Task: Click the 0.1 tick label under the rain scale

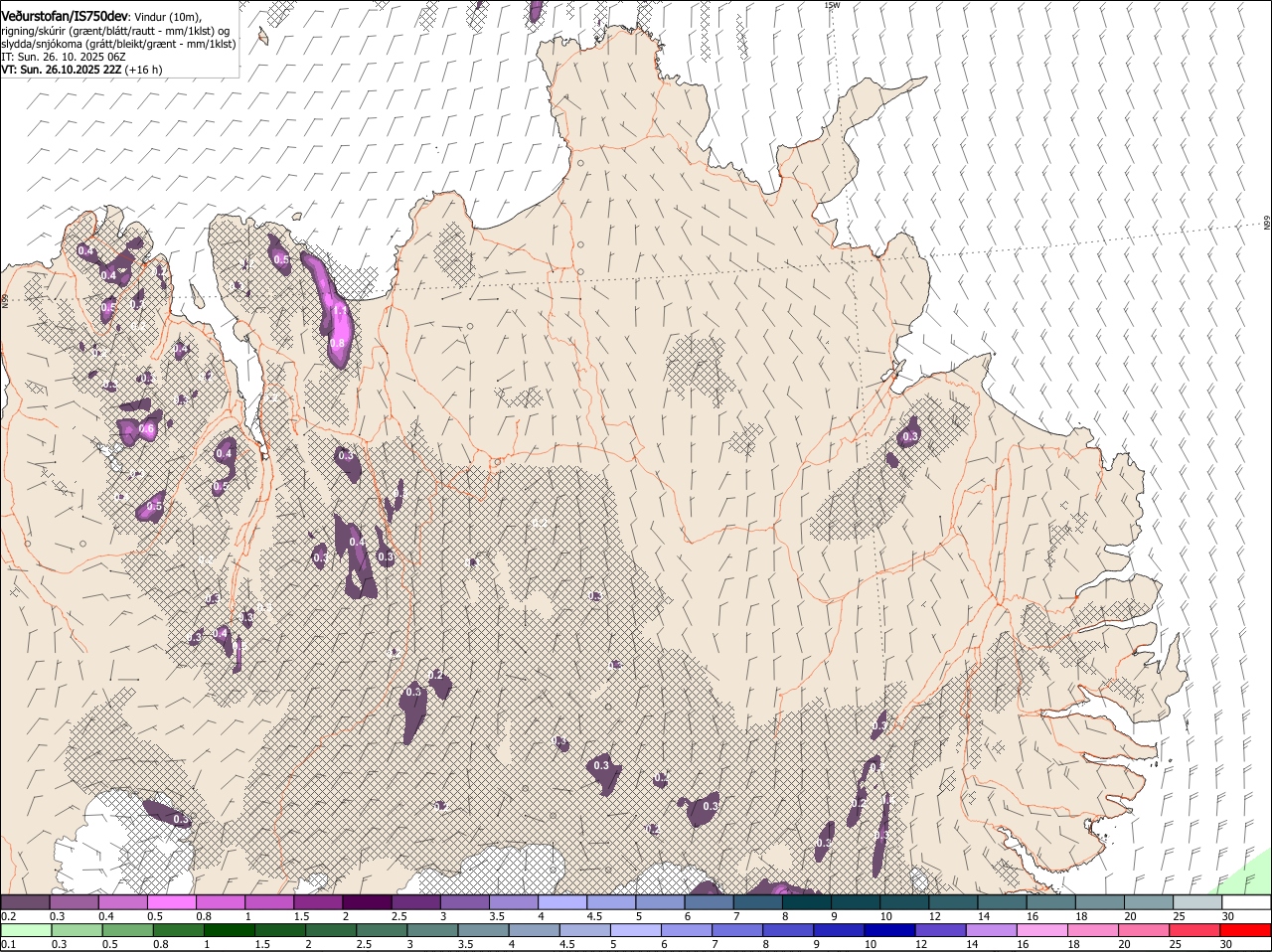Action: point(9,944)
